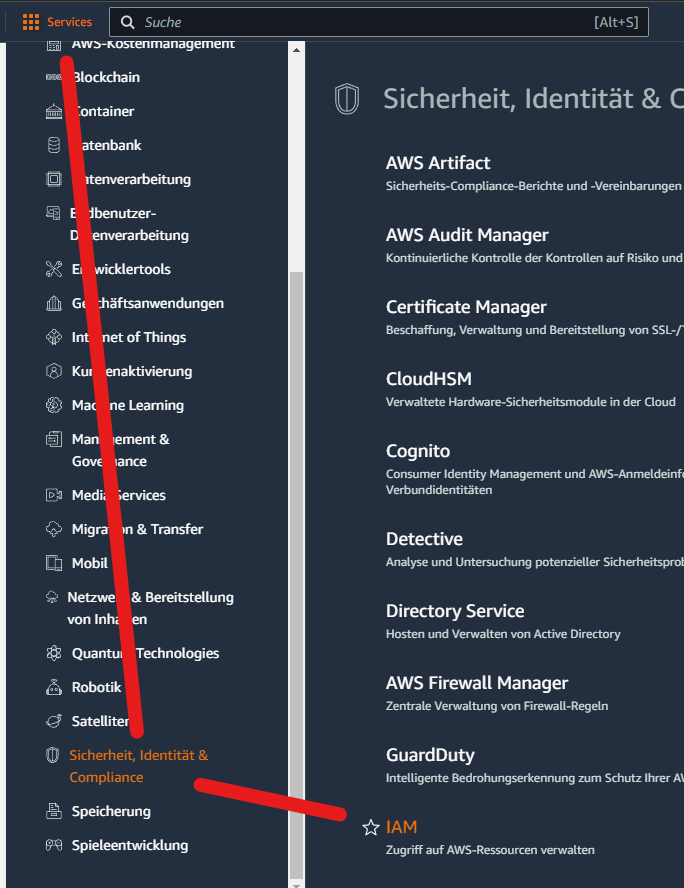Image resolution: width=684 pixels, height=888 pixels.
Task: Open Certificate Manager service
Action: (x=466, y=306)
